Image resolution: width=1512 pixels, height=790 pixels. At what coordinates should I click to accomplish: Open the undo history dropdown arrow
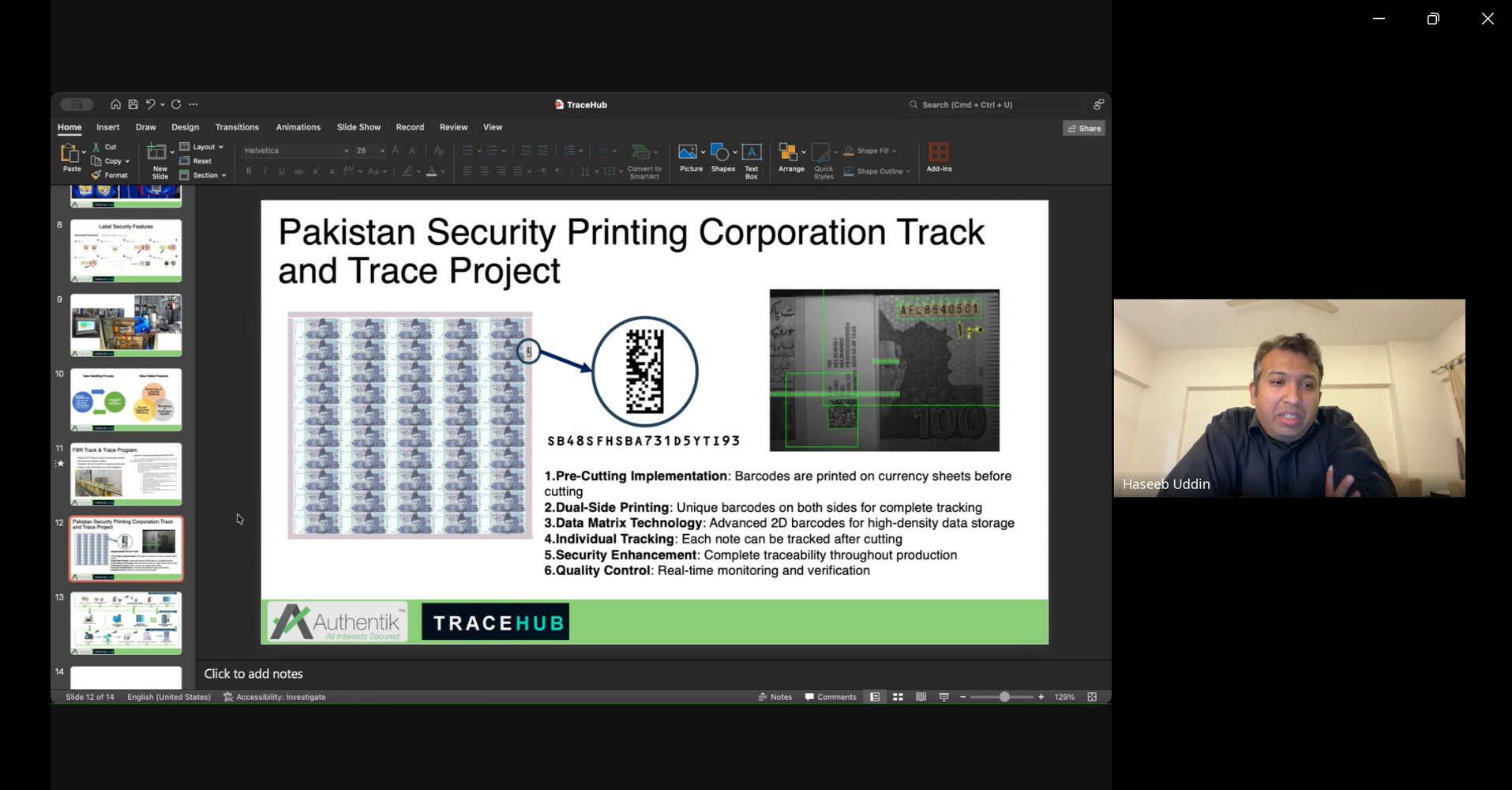pyautogui.click(x=163, y=104)
